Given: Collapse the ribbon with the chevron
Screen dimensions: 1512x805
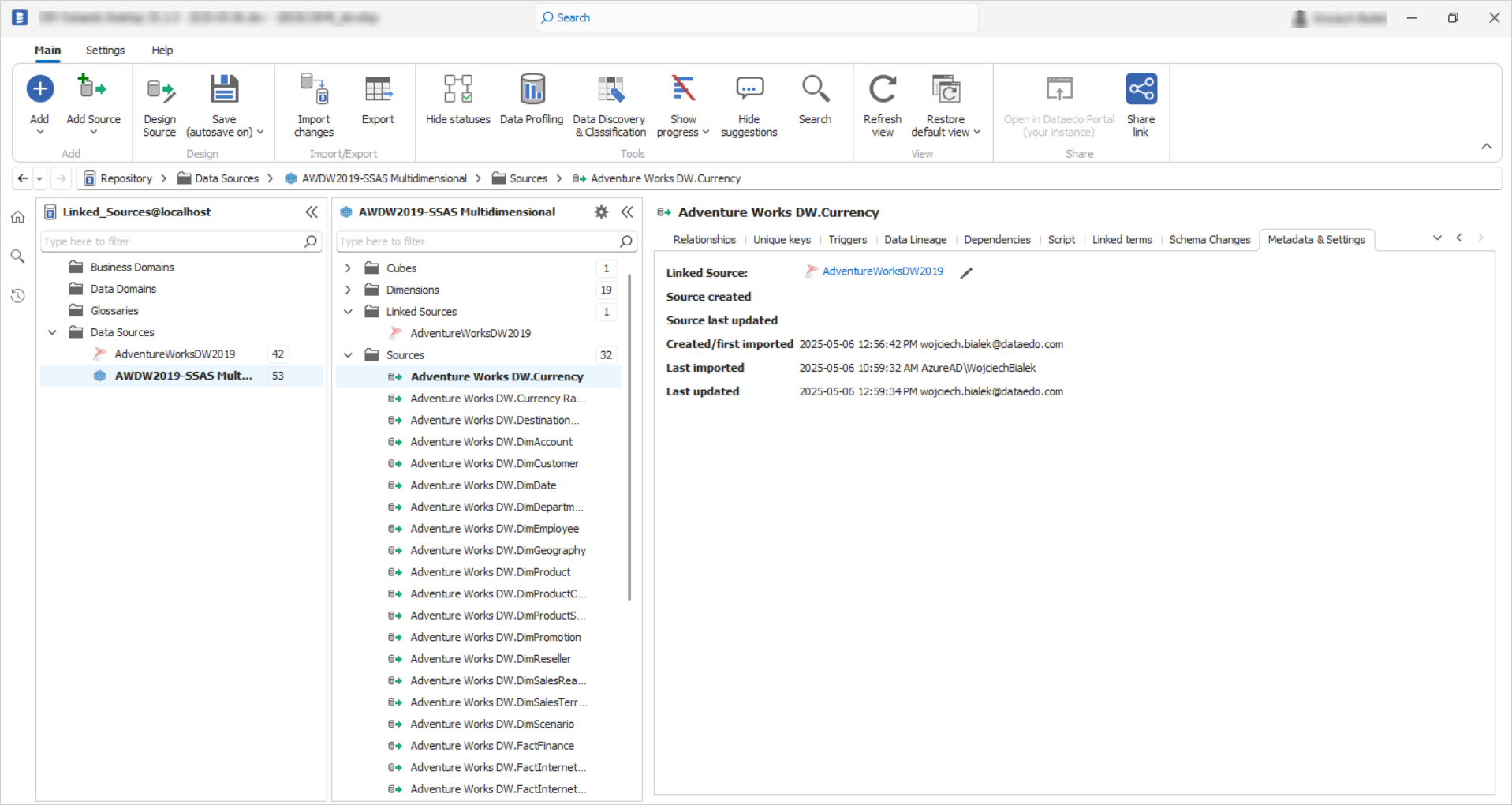Looking at the screenshot, I should 1486,146.
